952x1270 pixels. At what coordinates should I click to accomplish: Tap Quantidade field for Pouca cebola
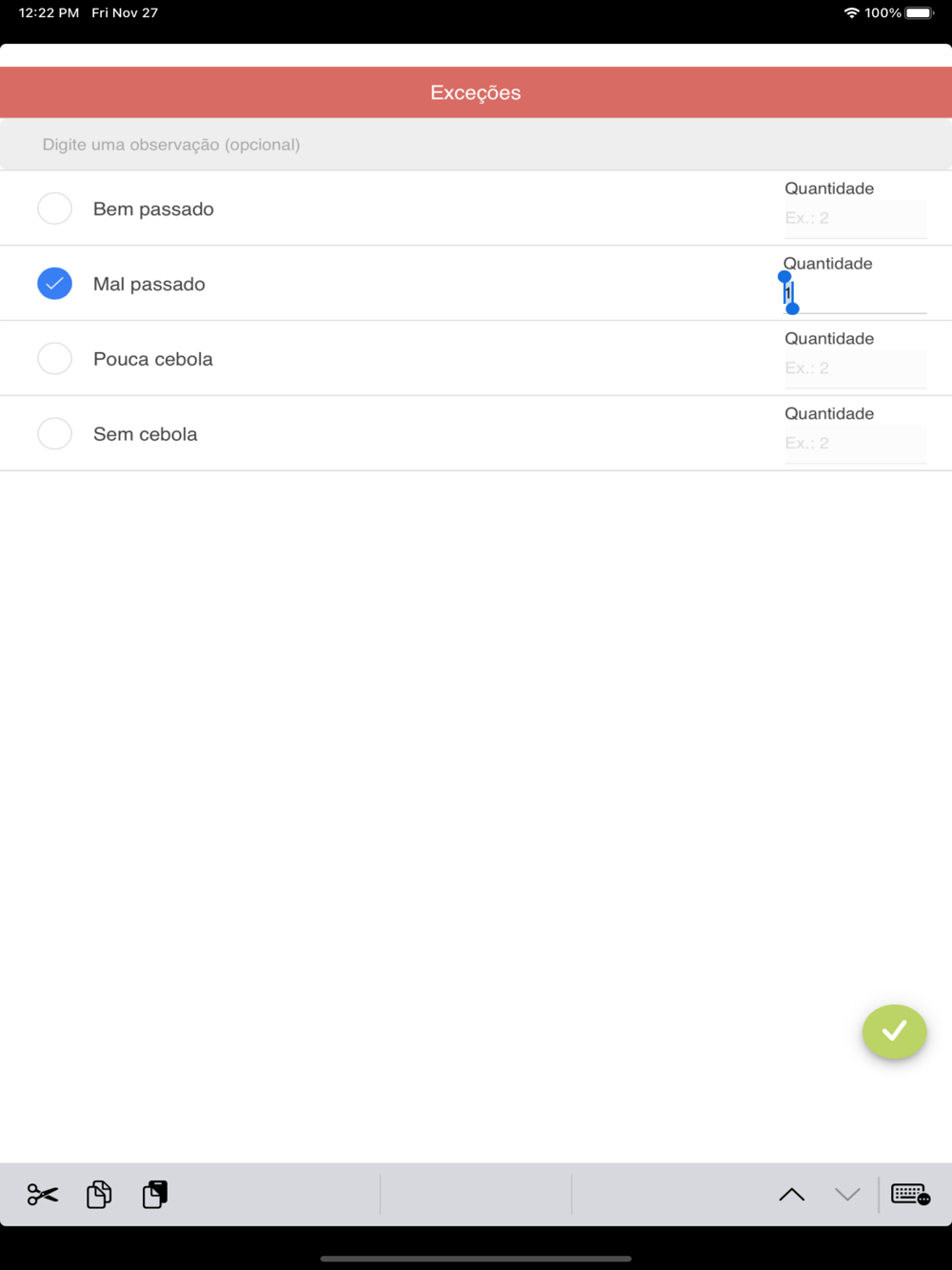coord(855,369)
